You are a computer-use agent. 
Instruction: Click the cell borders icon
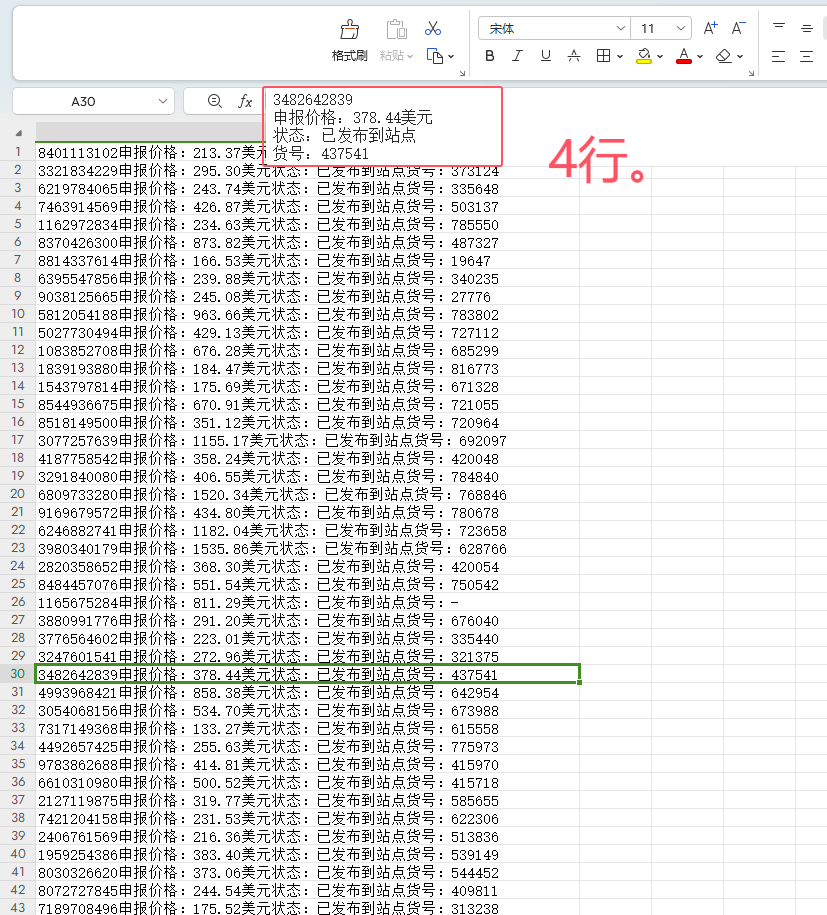603,56
